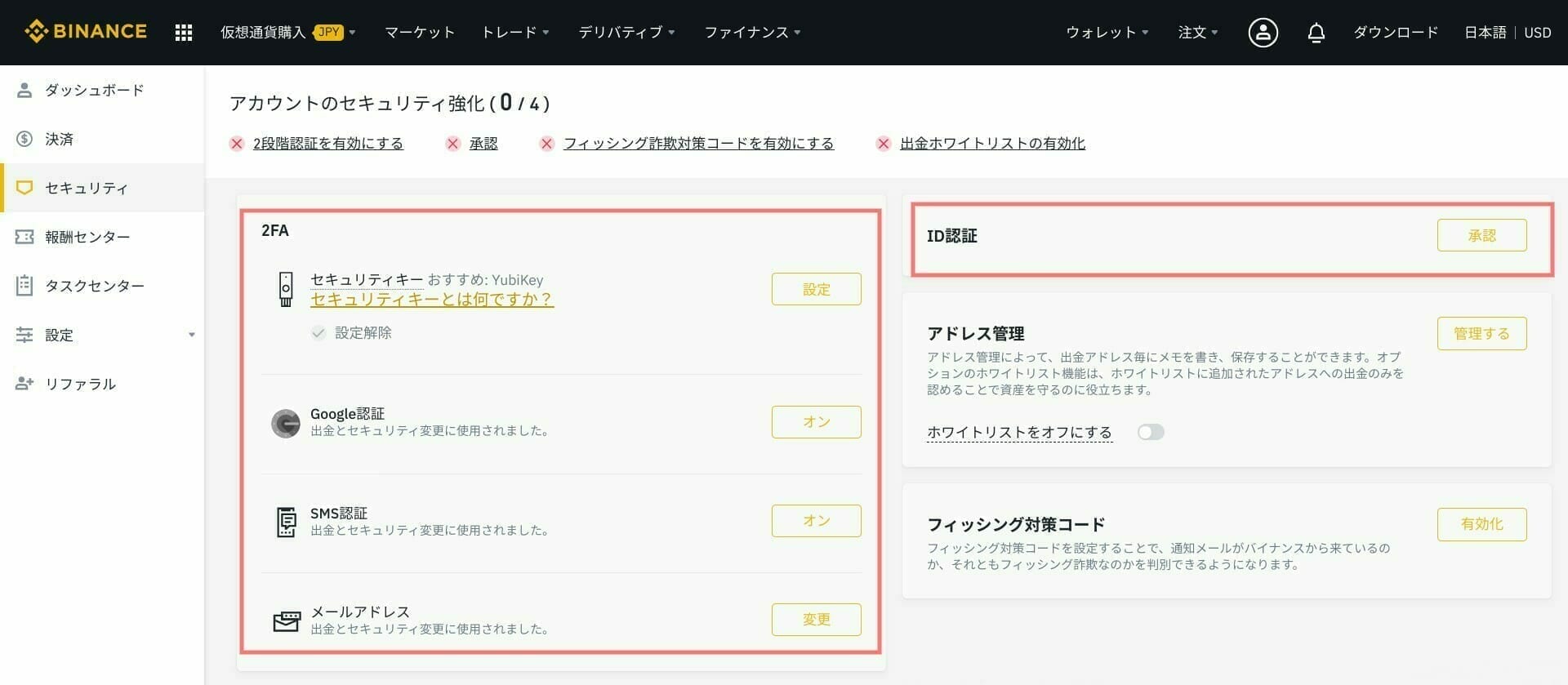
Task: Click the オン button for Google認証
Action: point(816,422)
